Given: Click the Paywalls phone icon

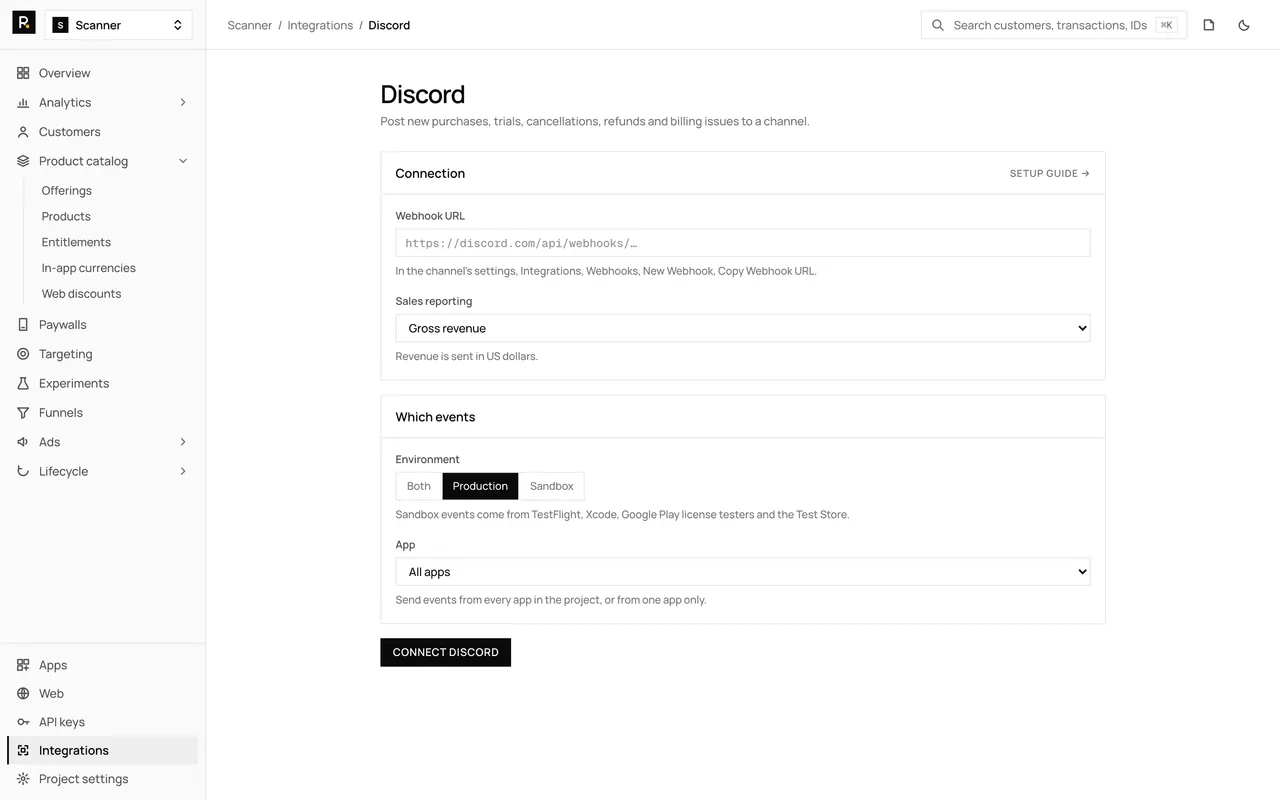Looking at the screenshot, I should [23, 325].
